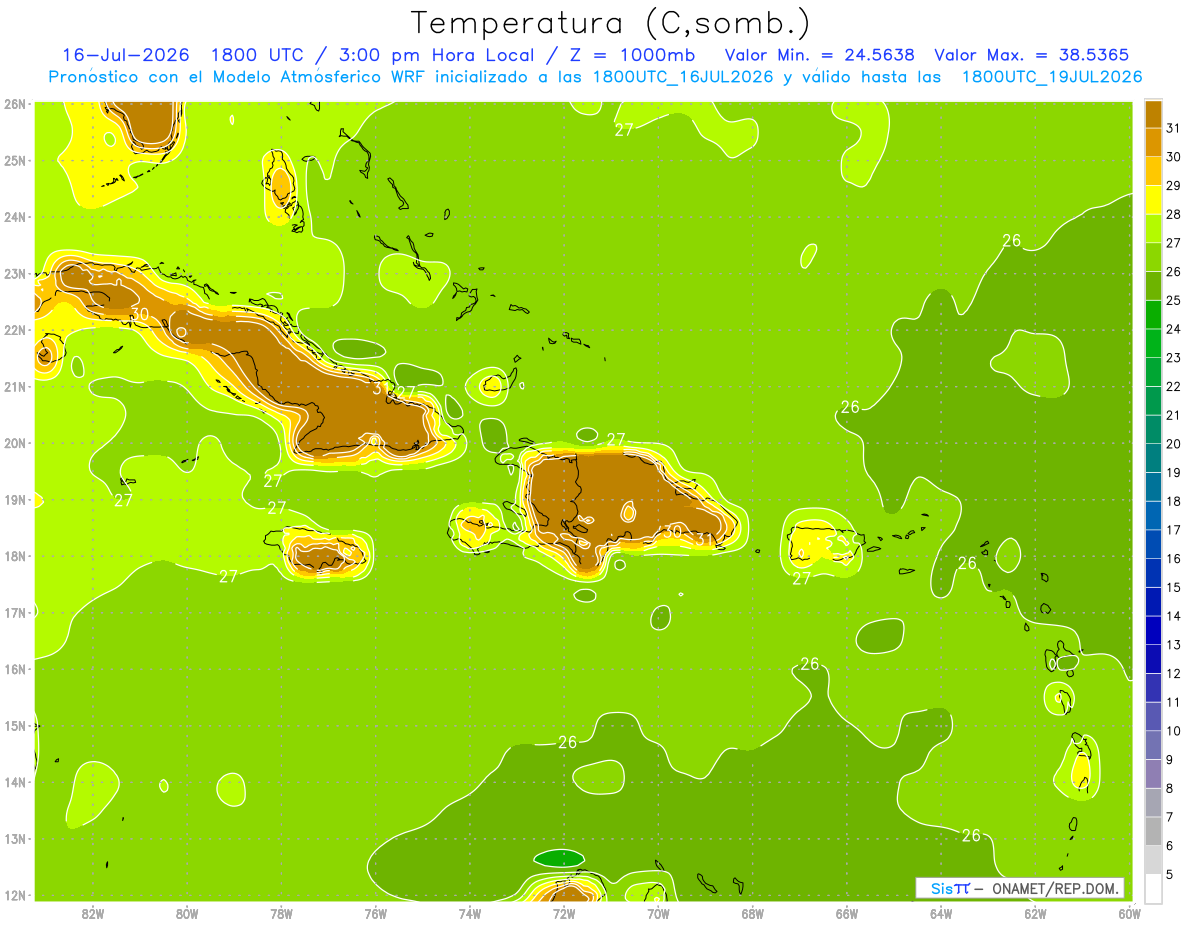
Task: Click "Valor Min. = 24.5638" value
Action: point(819,54)
